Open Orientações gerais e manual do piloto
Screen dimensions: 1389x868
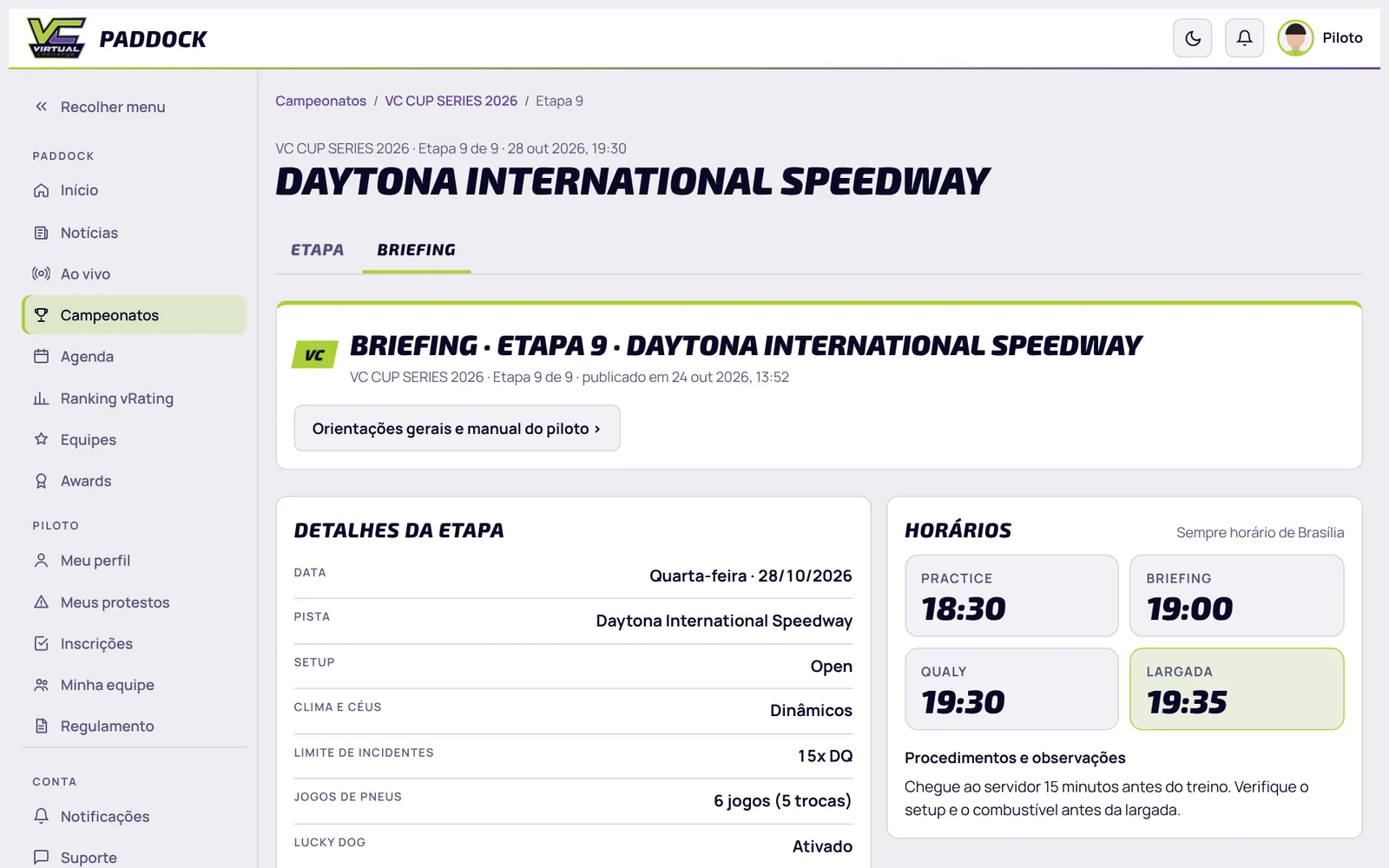tap(457, 428)
